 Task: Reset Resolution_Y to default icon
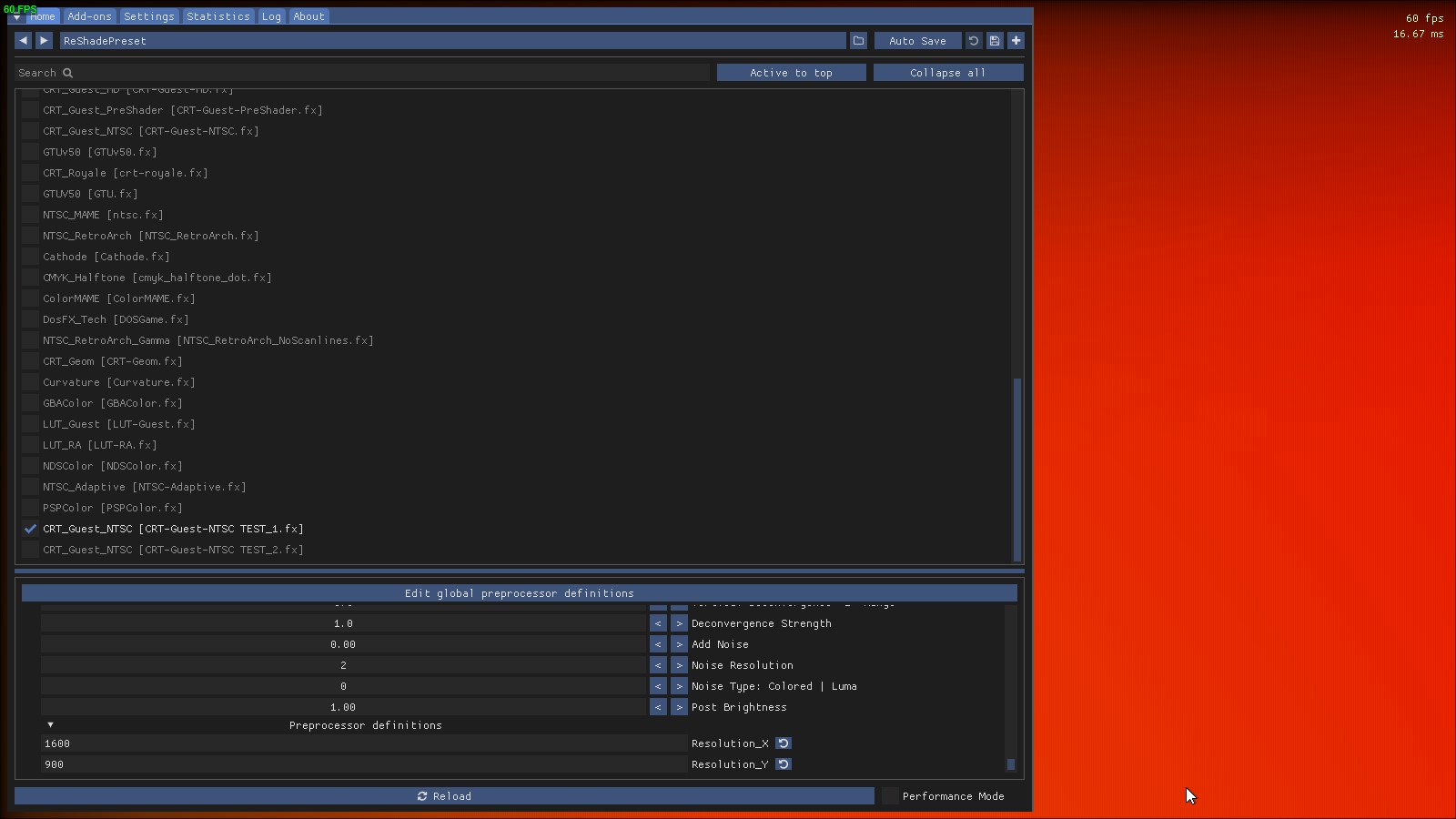tap(784, 764)
